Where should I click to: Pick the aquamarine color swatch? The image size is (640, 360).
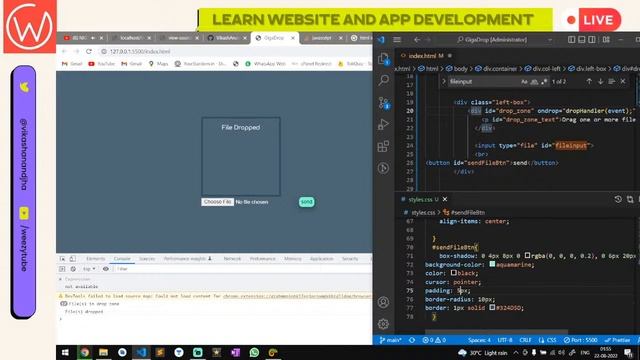[x=492, y=264]
